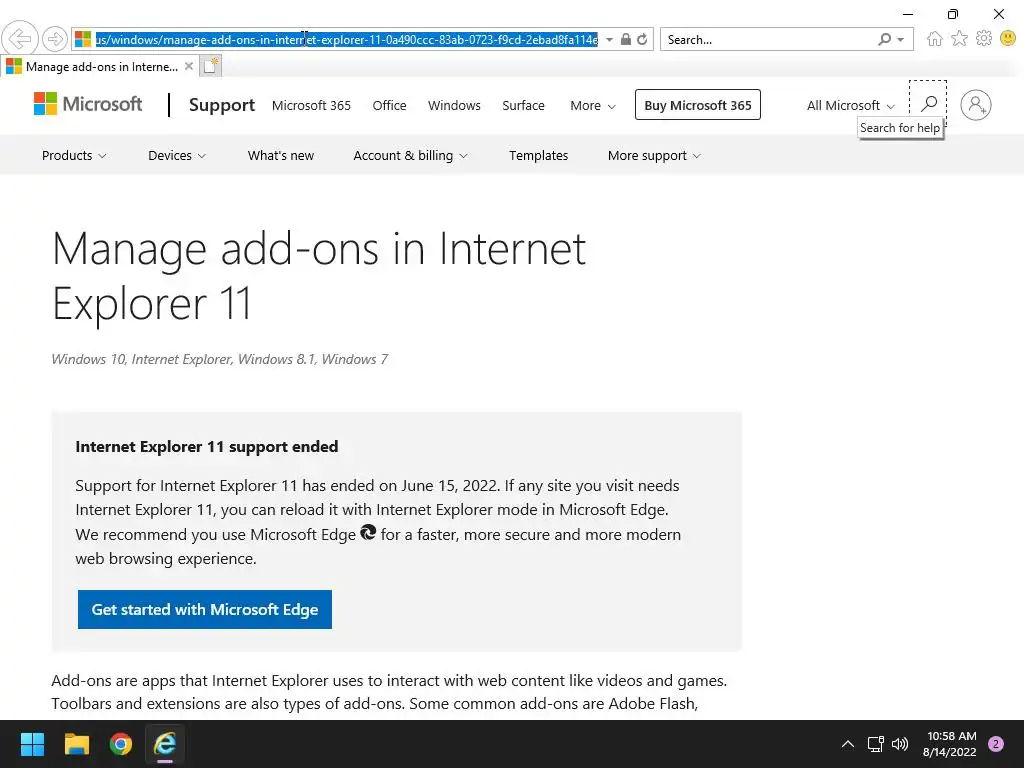Click the Internet Explorer 11 support ended heading

pyautogui.click(x=206, y=447)
